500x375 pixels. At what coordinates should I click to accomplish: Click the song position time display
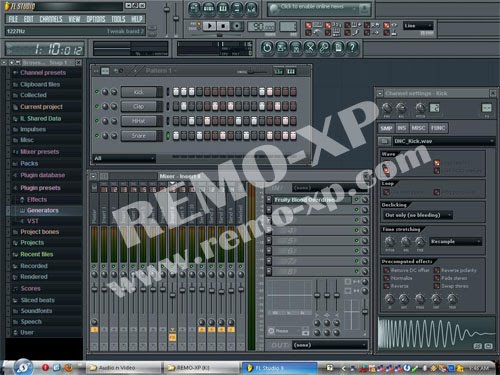tap(45, 49)
